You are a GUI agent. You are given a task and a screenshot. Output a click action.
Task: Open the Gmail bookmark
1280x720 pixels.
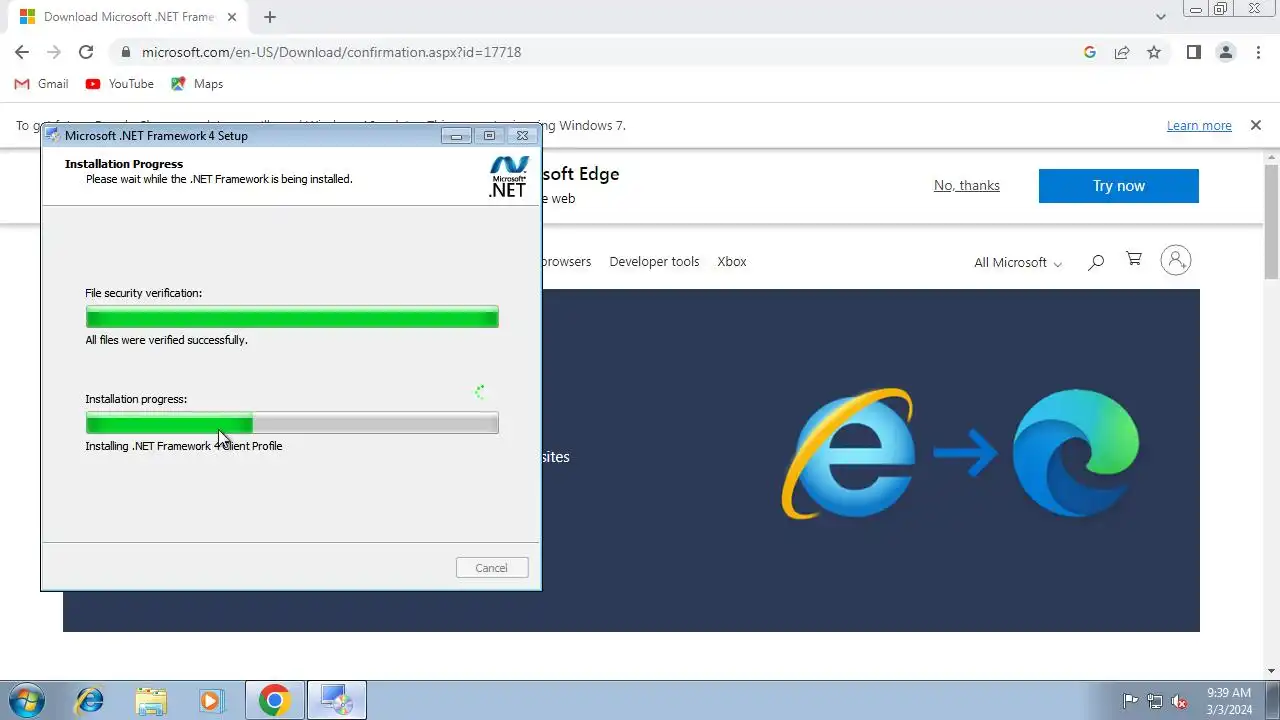tap(42, 84)
